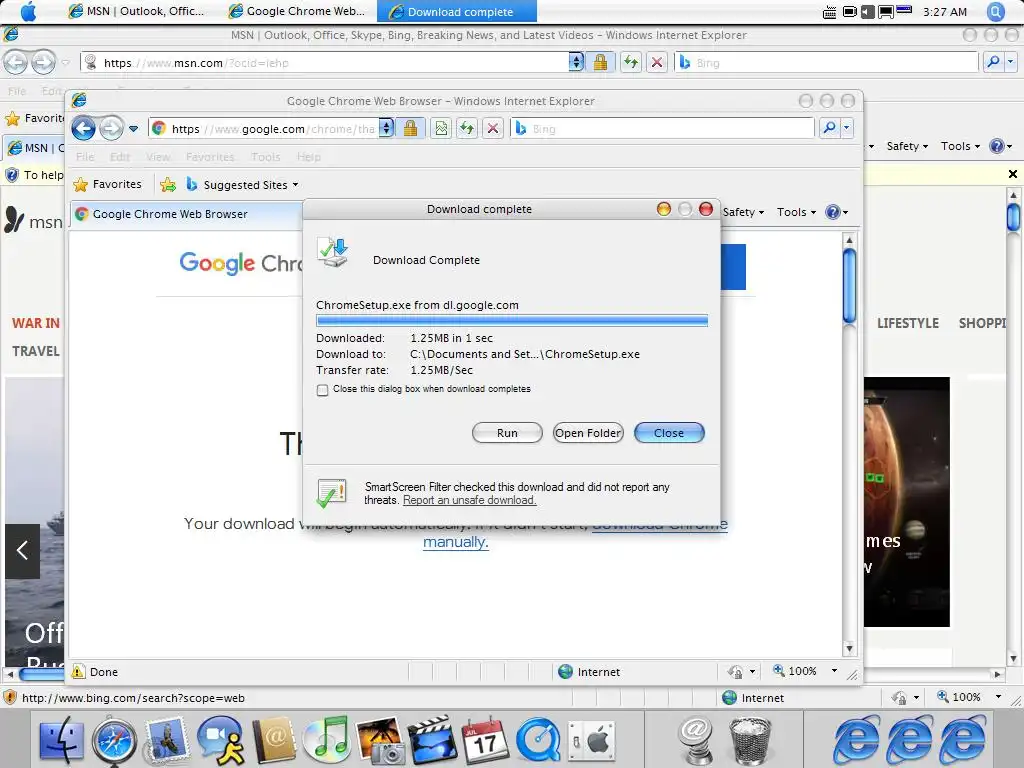
Task: Open iCal calendar in dock
Action: [485, 741]
